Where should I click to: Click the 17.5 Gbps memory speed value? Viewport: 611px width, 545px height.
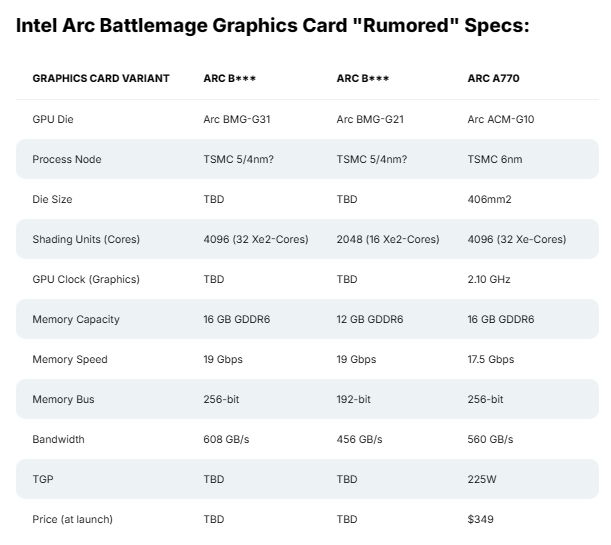tap(491, 360)
